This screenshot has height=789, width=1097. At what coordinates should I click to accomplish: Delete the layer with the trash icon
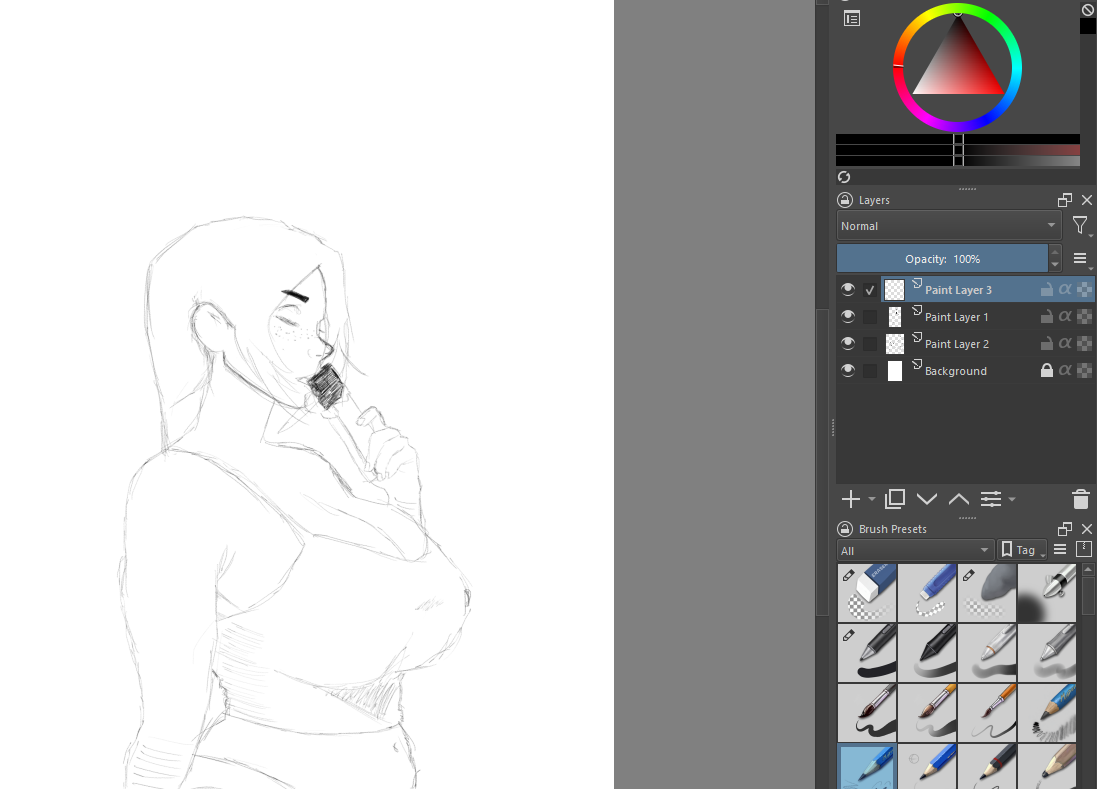click(x=1081, y=499)
